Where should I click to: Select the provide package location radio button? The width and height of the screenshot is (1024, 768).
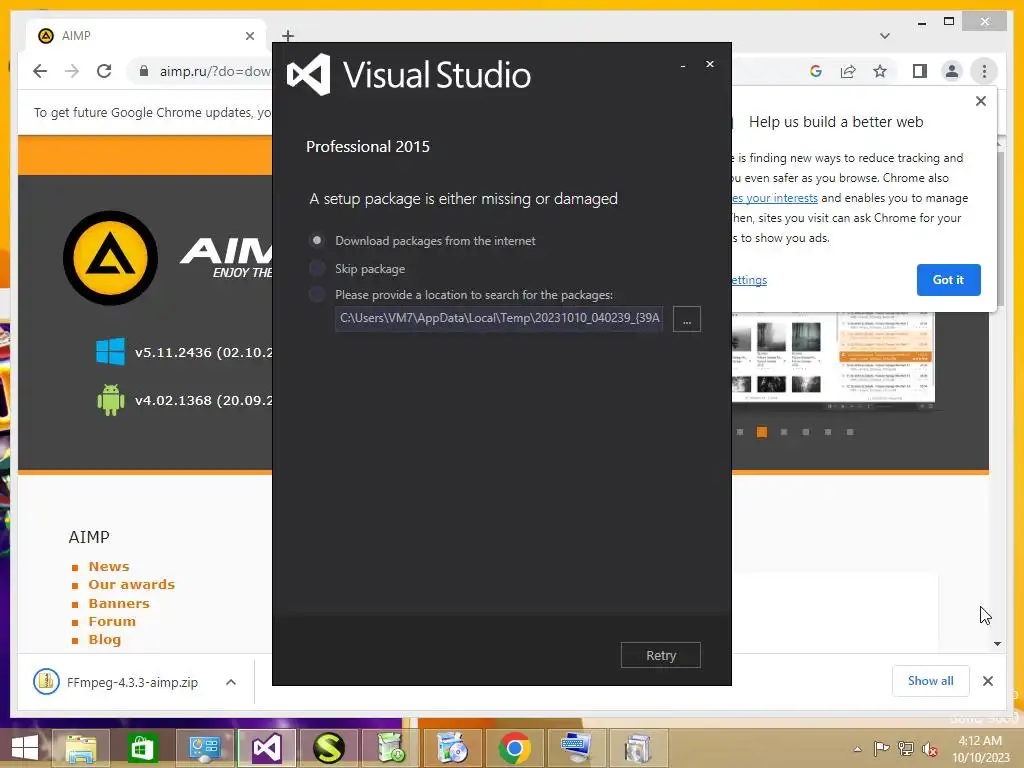point(317,295)
